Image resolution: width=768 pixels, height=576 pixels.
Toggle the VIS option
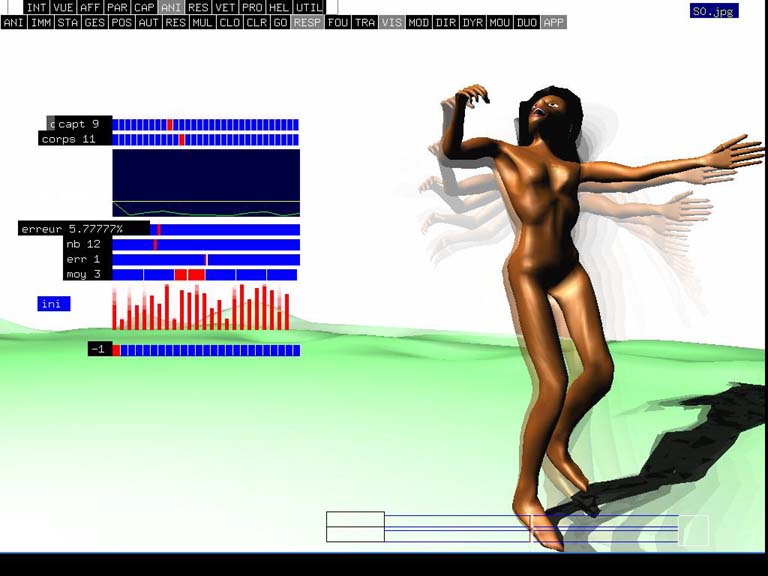(x=391, y=22)
